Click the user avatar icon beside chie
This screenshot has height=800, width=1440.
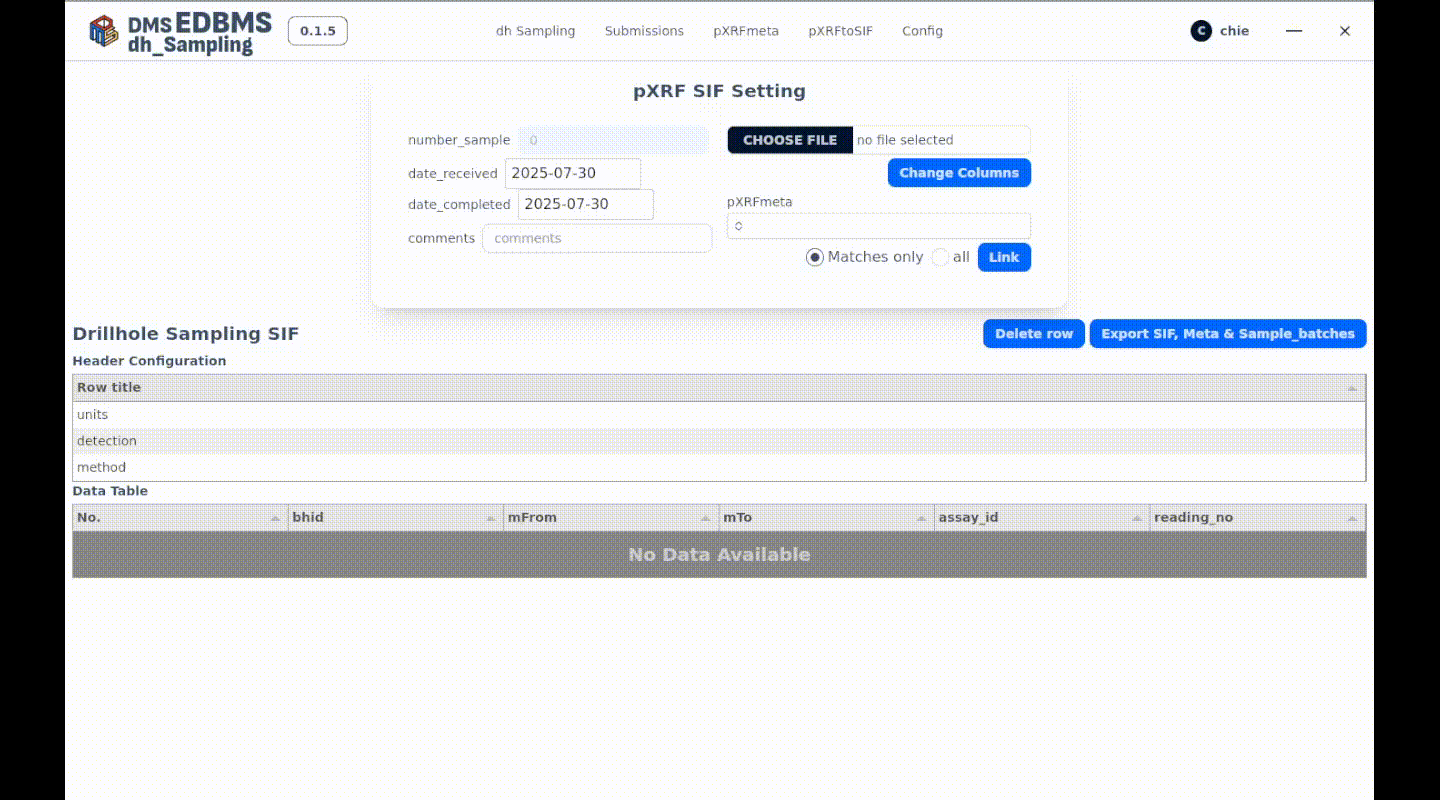(1201, 31)
